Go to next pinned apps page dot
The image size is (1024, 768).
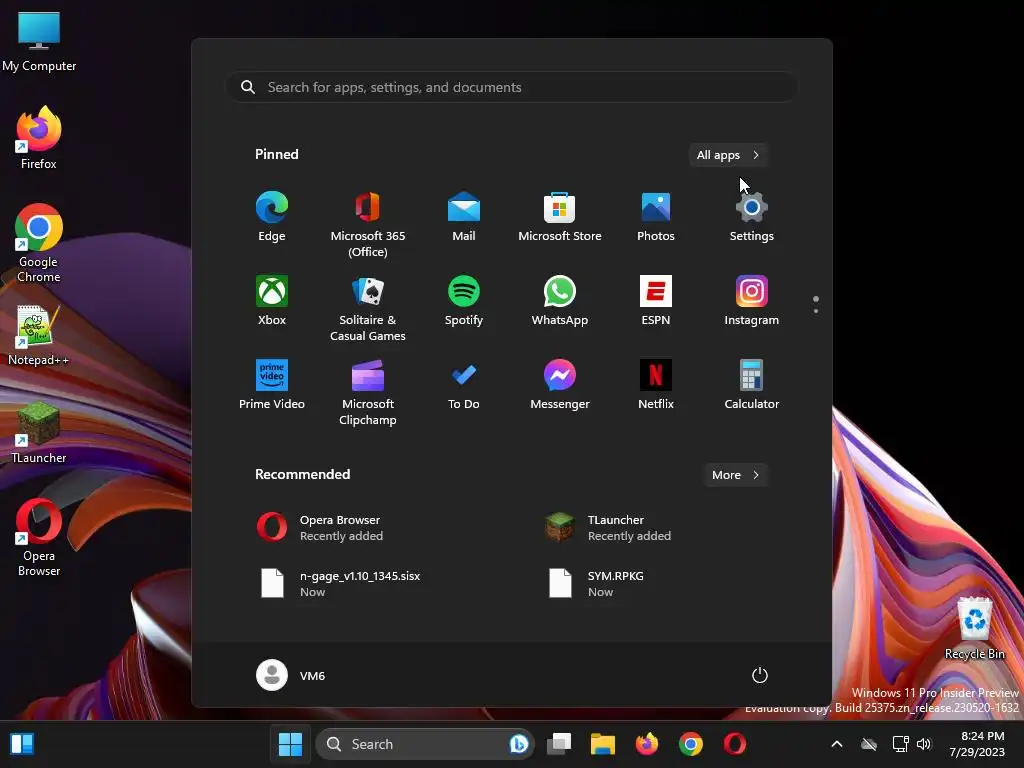(x=816, y=311)
